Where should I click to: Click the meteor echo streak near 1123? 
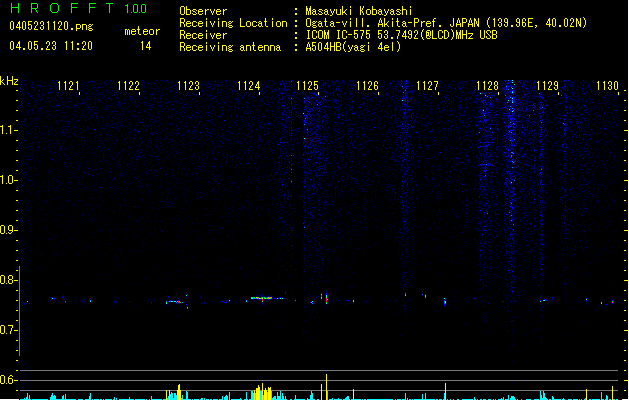pyautogui.click(x=175, y=302)
